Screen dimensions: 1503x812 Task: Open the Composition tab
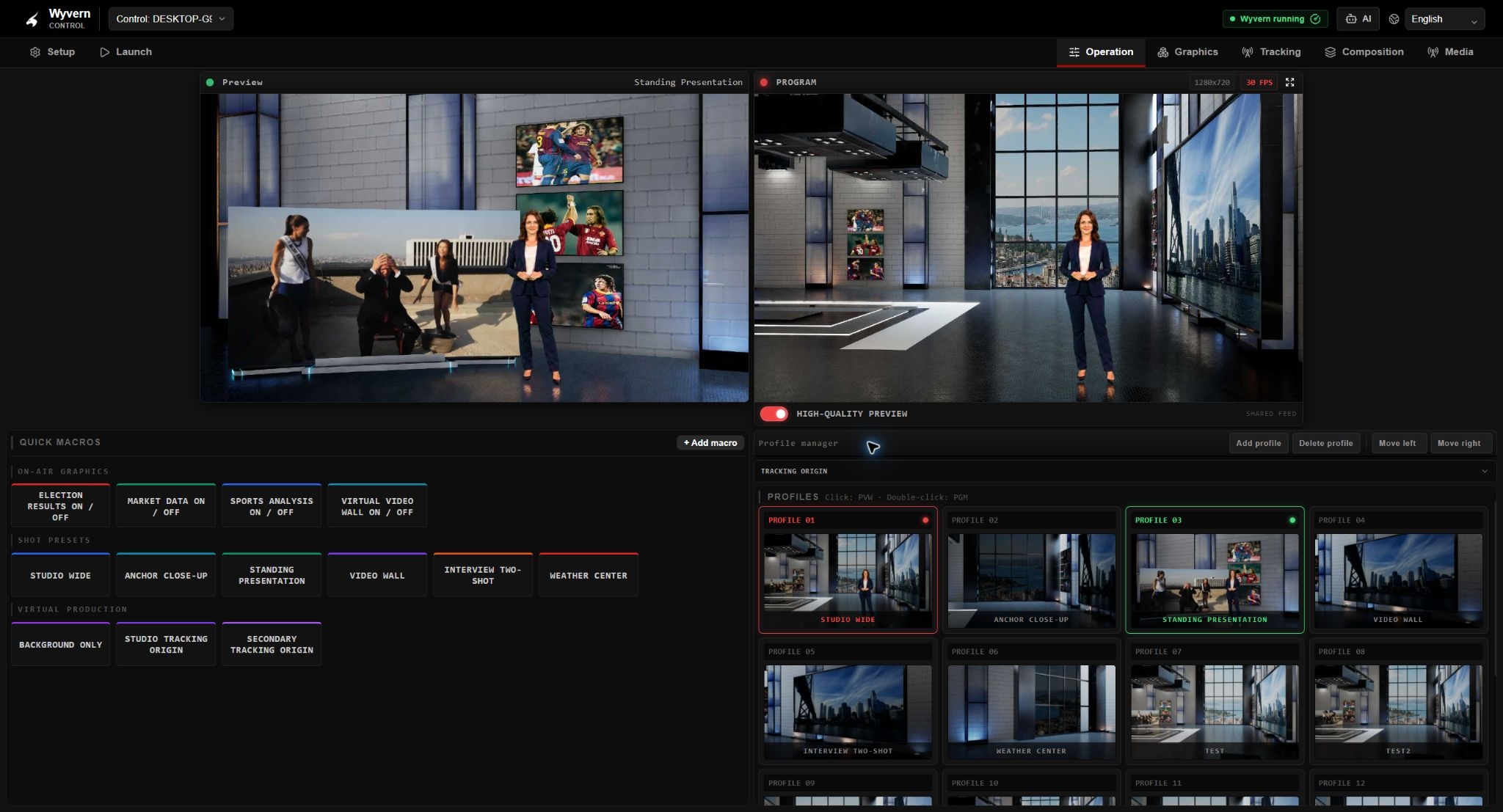[1364, 52]
